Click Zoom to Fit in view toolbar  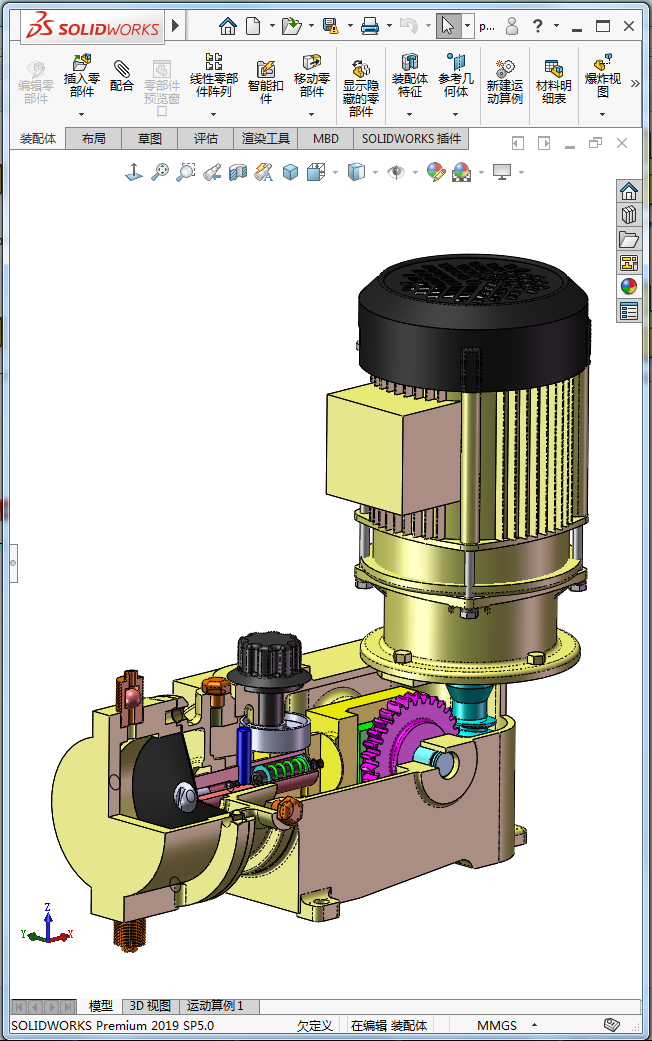click(x=159, y=173)
